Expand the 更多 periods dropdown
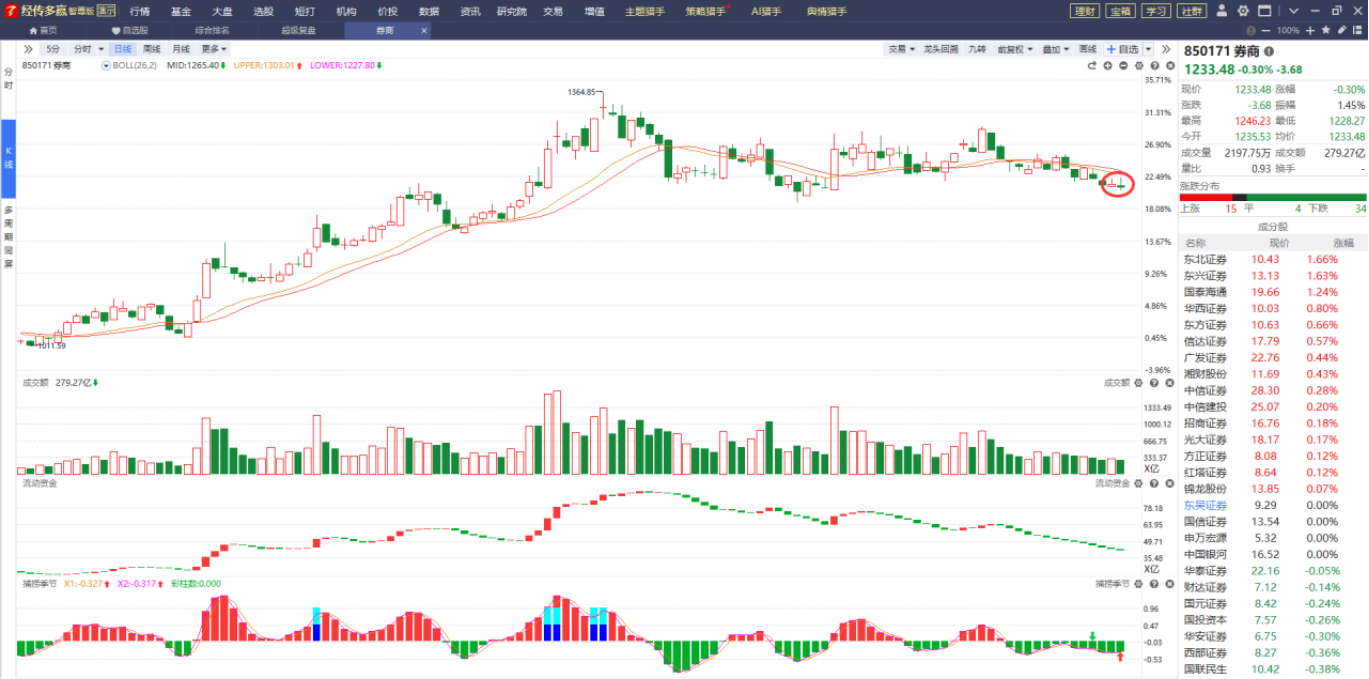 (x=214, y=49)
